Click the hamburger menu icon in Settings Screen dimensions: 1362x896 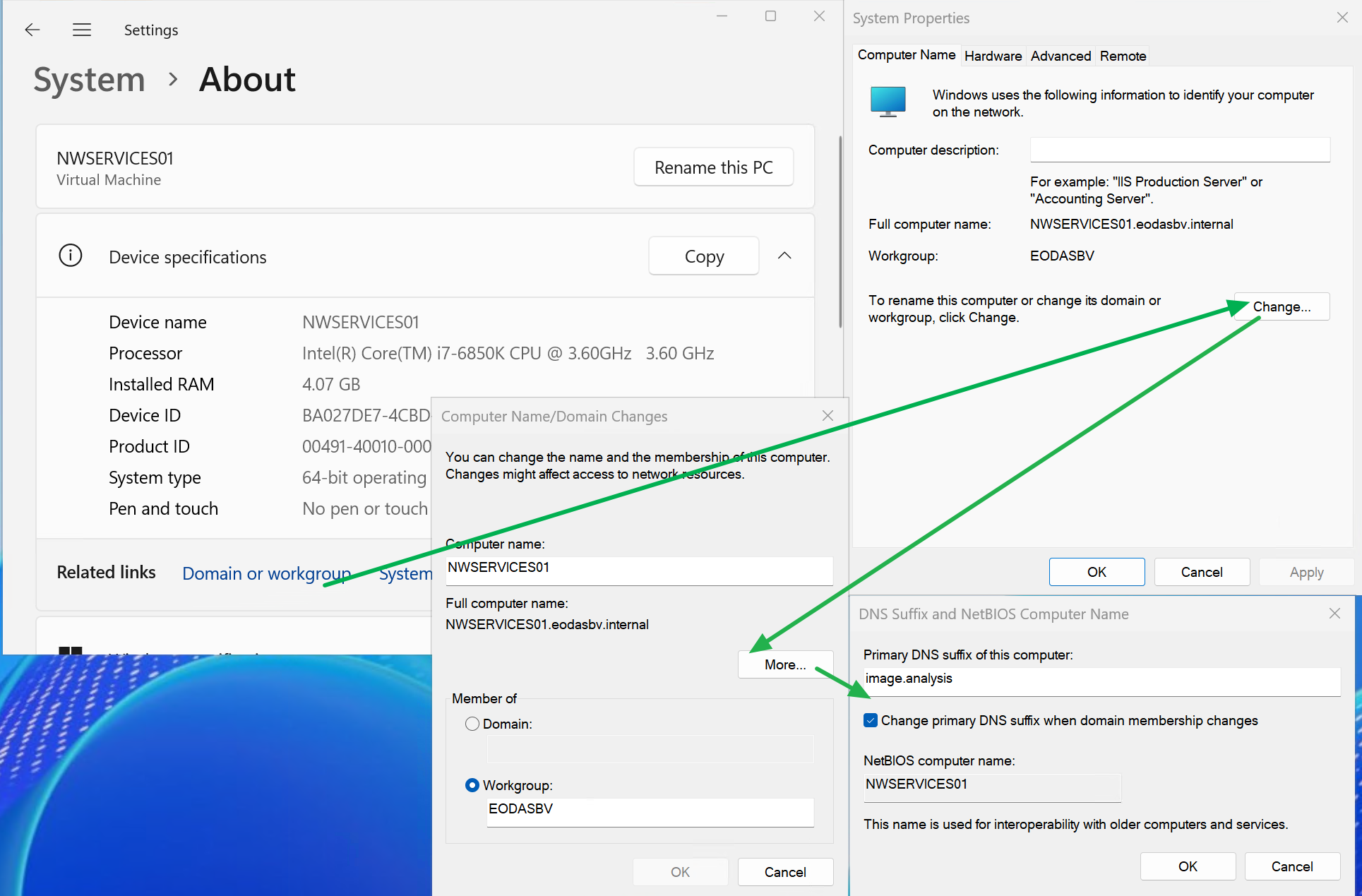click(81, 30)
